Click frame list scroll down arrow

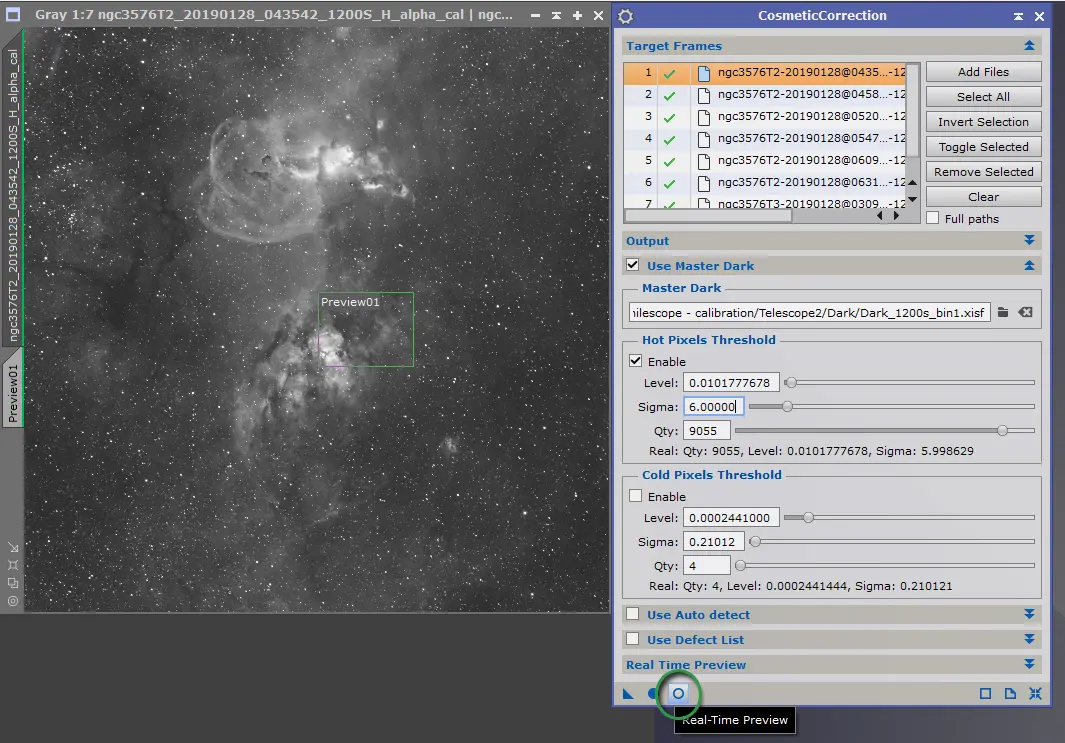pos(913,200)
